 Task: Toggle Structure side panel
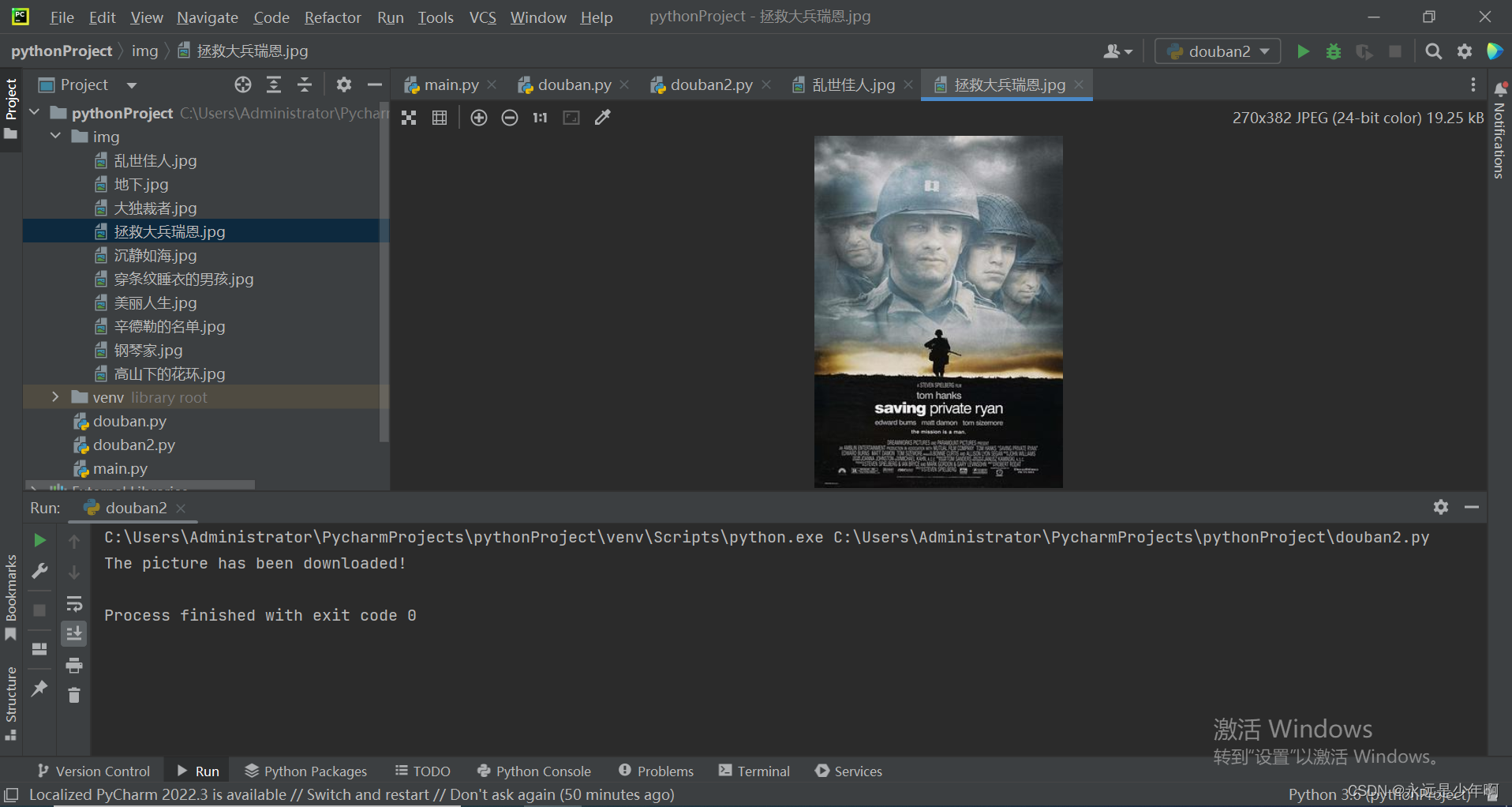[x=11, y=703]
